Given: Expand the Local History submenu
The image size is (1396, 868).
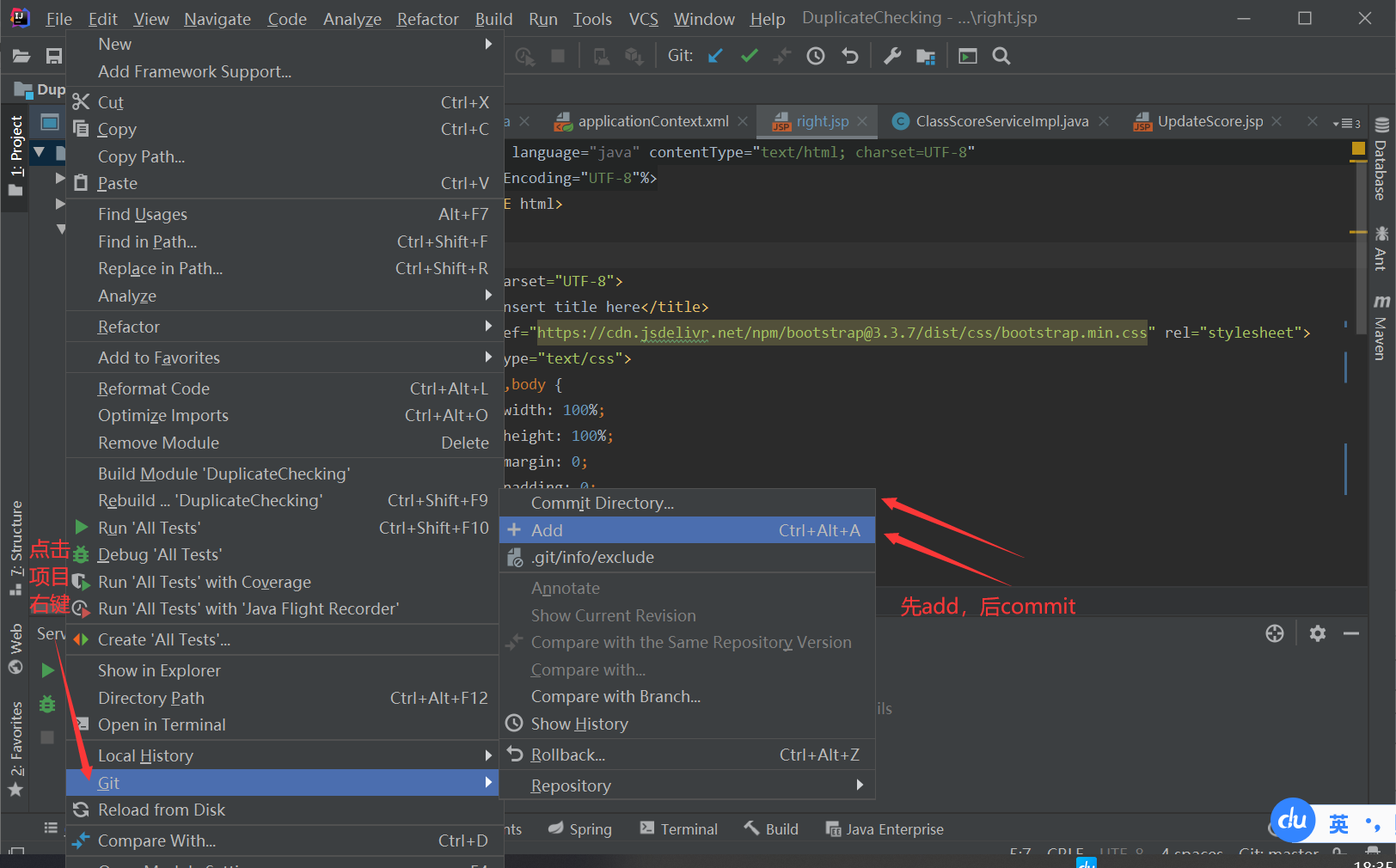Looking at the screenshot, I should 283,755.
